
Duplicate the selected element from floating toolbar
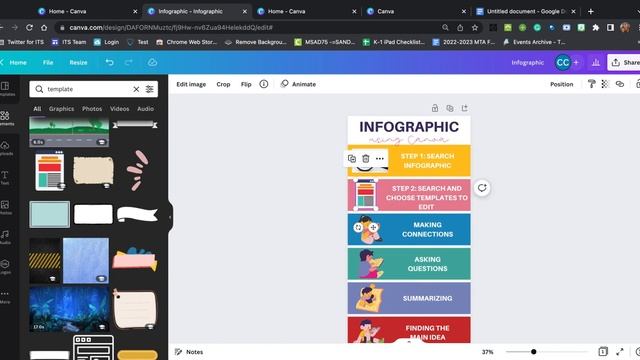(x=352, y=158)
